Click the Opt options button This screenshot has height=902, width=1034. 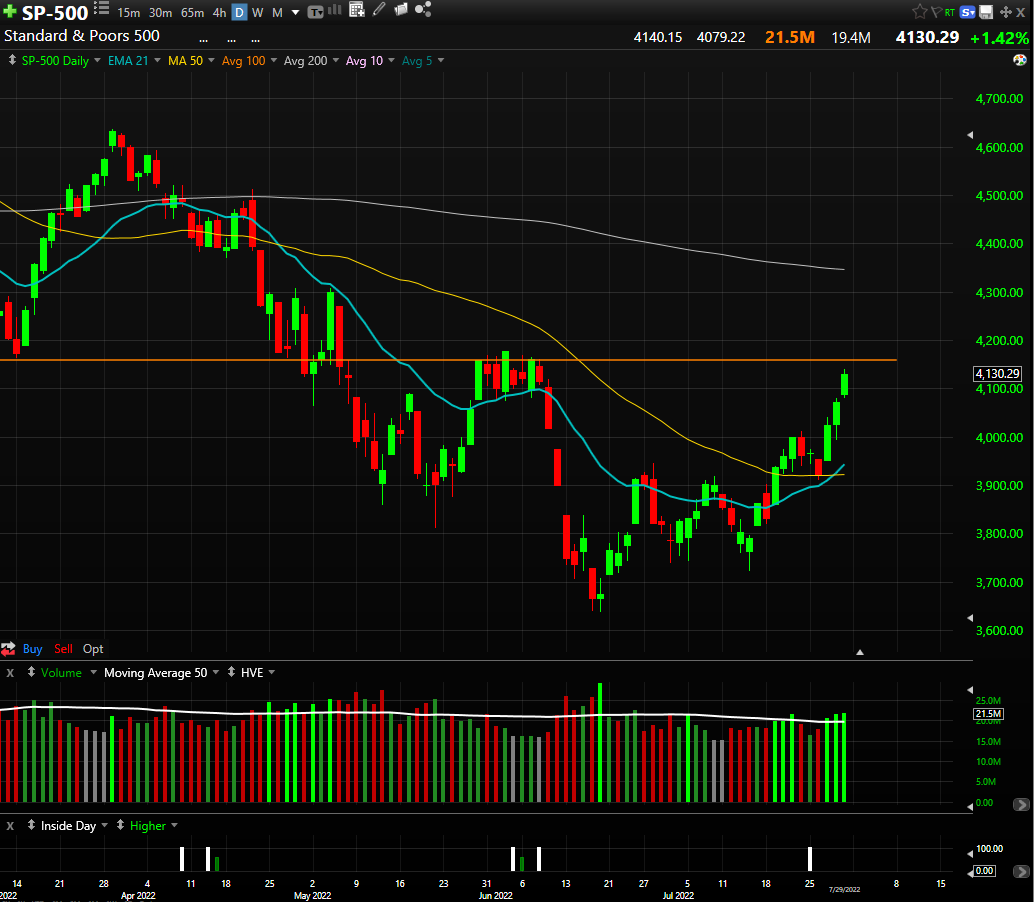[x=93, y=649]
